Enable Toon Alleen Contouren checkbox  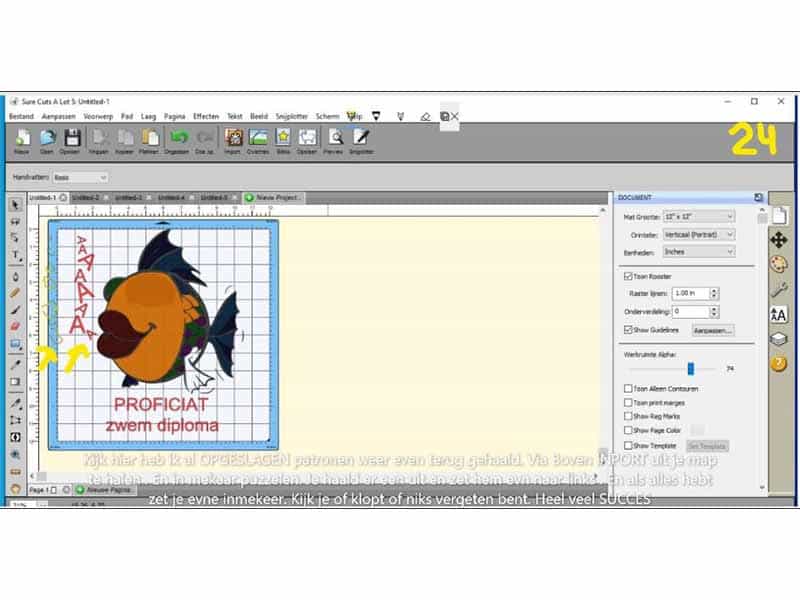click(x=628, y=388)
